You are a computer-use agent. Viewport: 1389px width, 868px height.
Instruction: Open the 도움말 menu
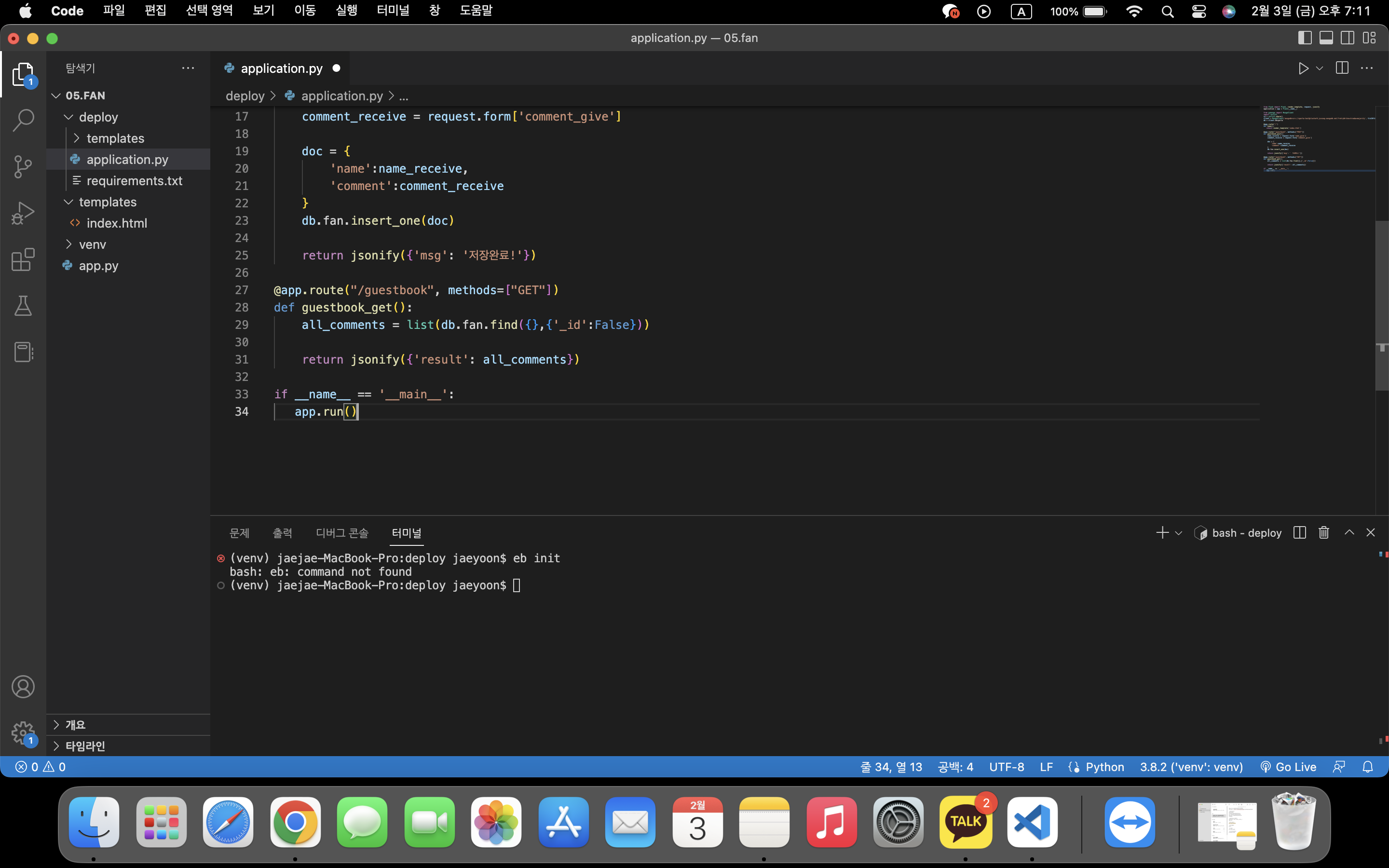[x=476, y=11]
